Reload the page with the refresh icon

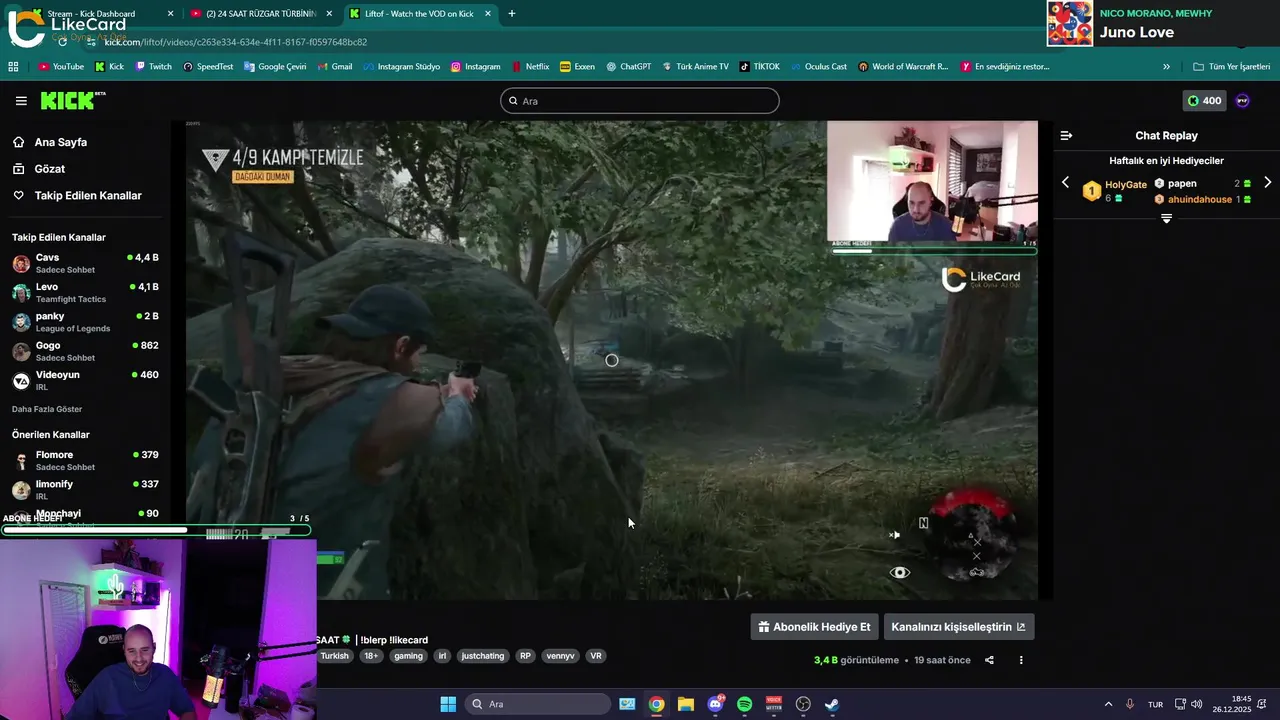click(x=62, y=42)
